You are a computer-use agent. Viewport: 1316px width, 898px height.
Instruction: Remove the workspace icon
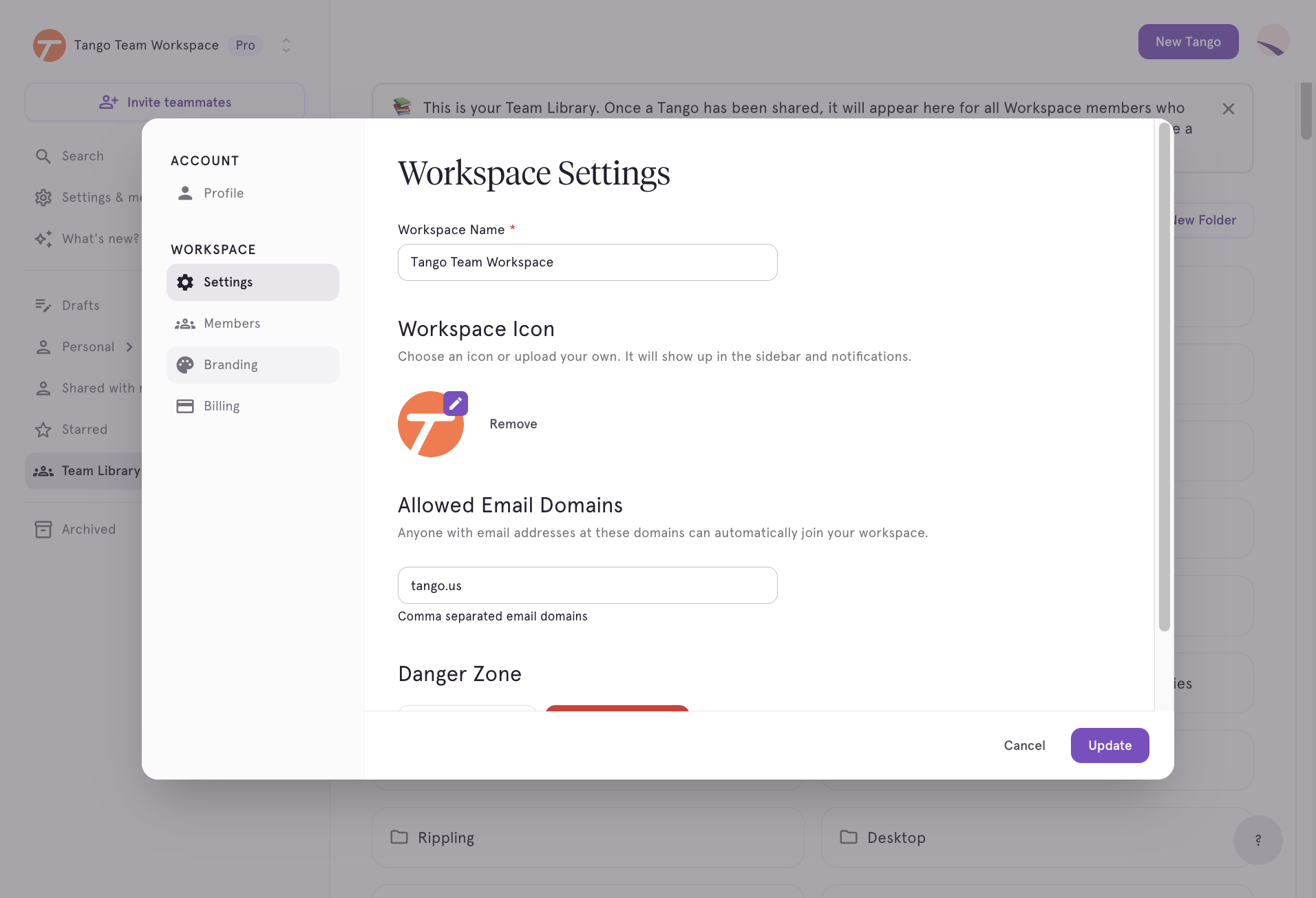tap(513, 424)
